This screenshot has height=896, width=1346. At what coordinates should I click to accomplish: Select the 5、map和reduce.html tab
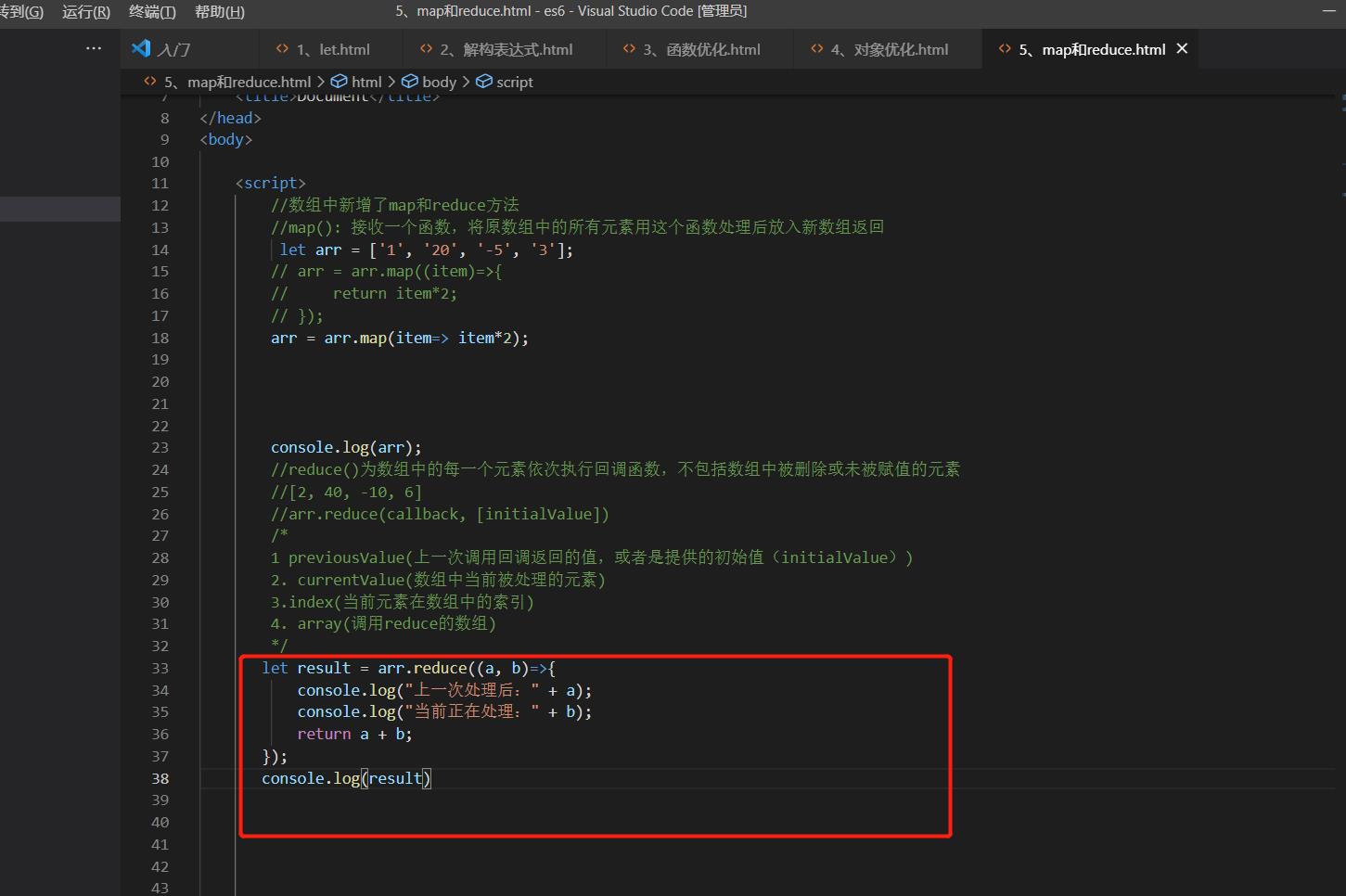[x=1091, y=49]
